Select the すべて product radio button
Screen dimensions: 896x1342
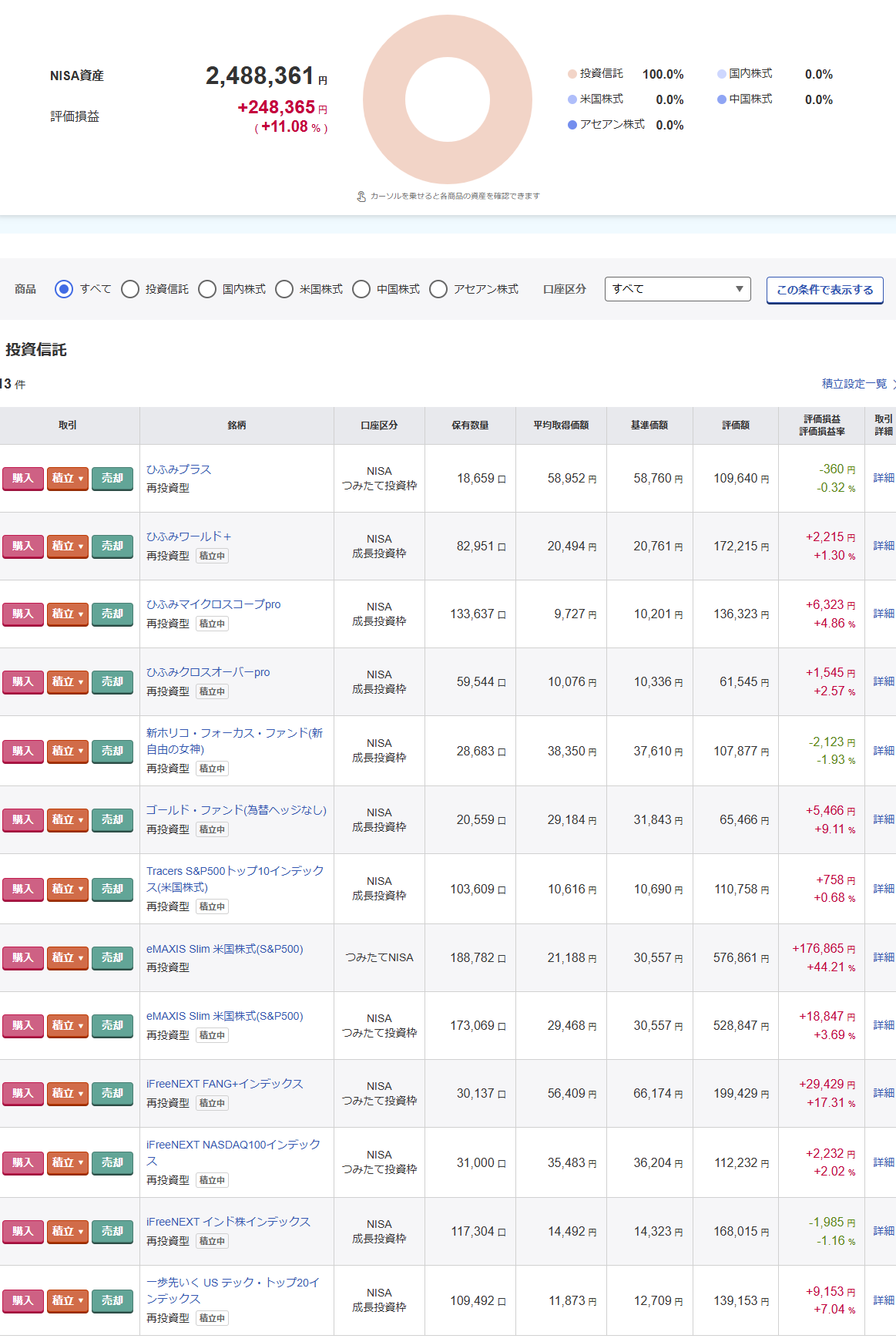[64, 289]
